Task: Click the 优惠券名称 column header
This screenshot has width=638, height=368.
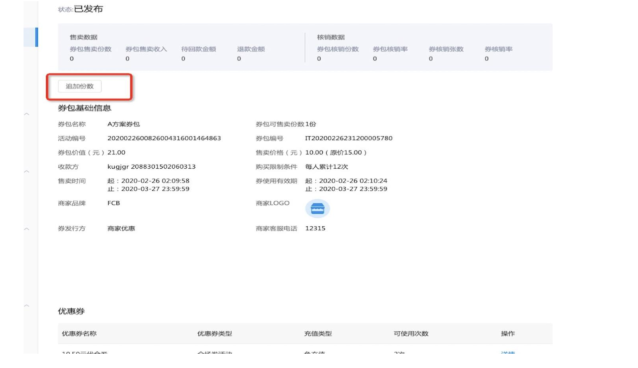Action: click(x=79, y=334)
